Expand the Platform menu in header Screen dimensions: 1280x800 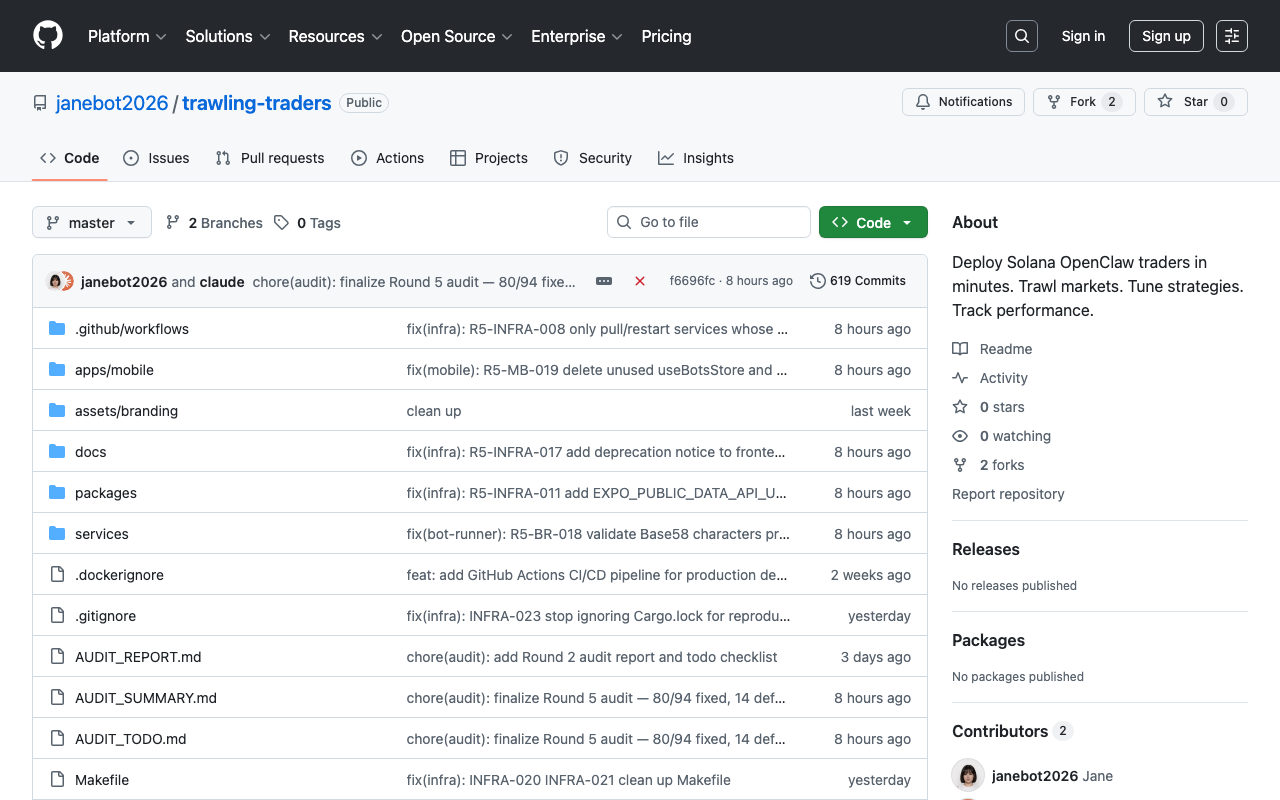(127, 36)
